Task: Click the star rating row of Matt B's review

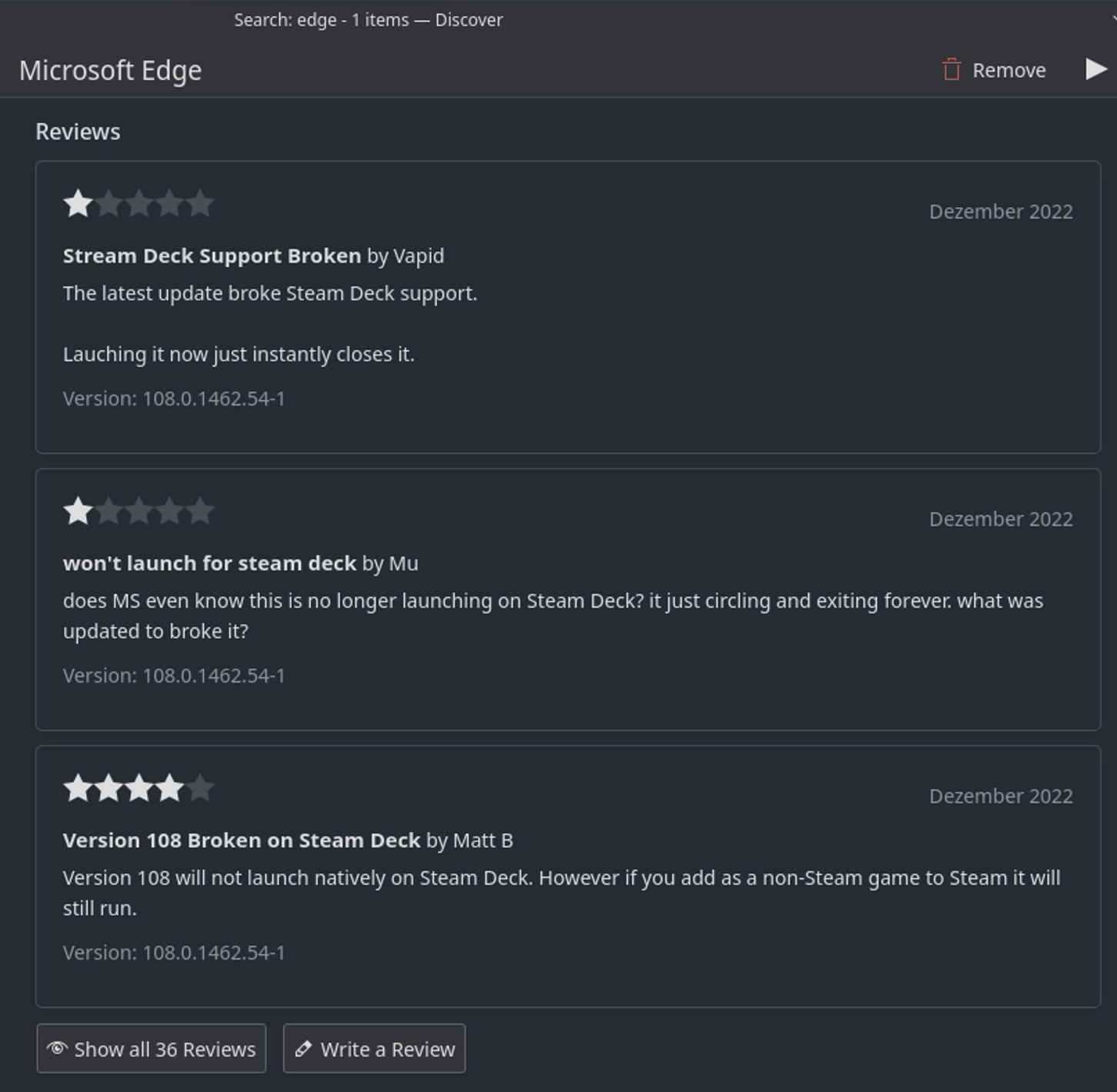Action: tap(140, 787)
